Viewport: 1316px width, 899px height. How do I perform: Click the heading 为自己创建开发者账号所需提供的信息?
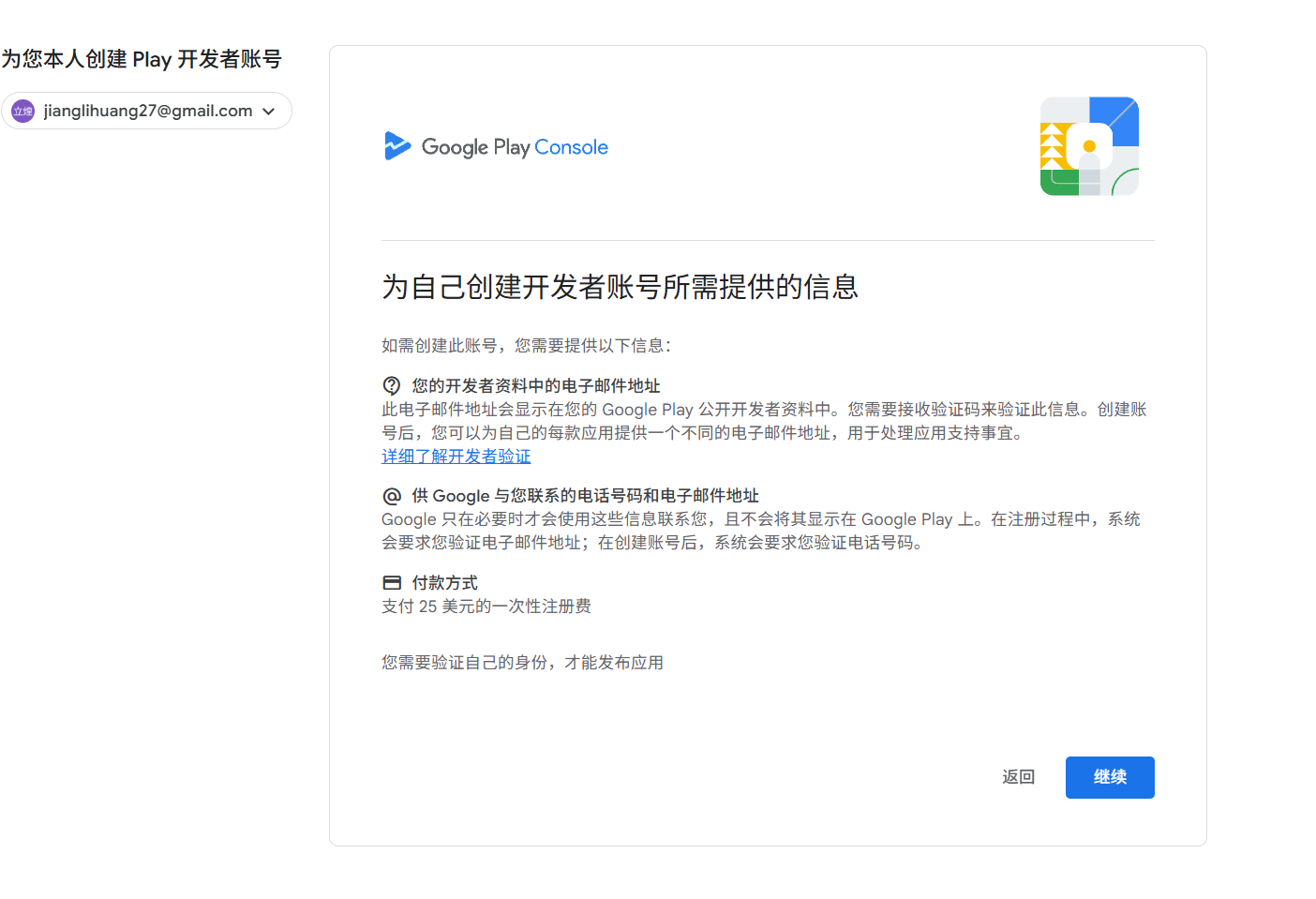click(x=620, y=287)
